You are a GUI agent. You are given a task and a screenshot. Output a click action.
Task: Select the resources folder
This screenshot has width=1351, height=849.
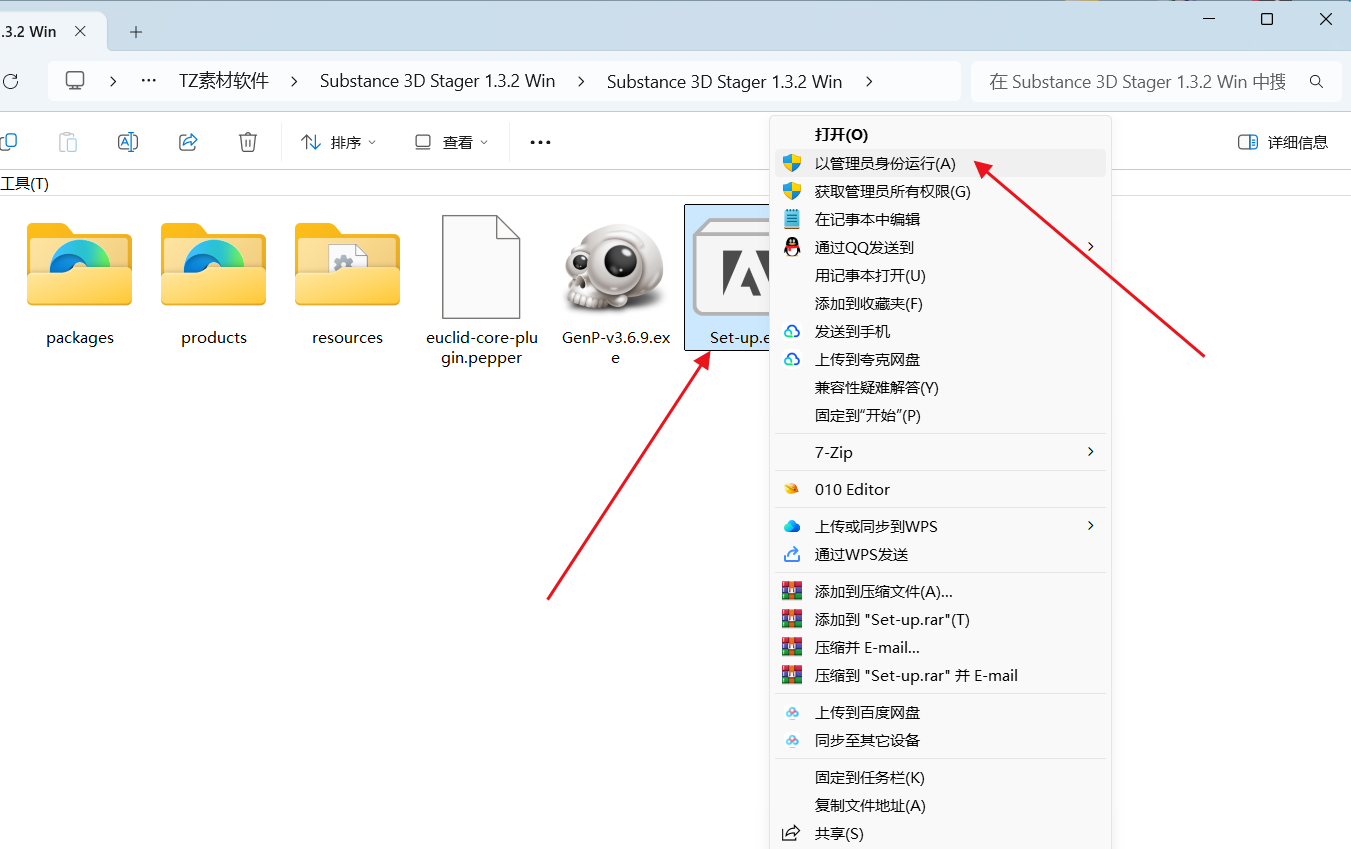[x=347, y=283]
